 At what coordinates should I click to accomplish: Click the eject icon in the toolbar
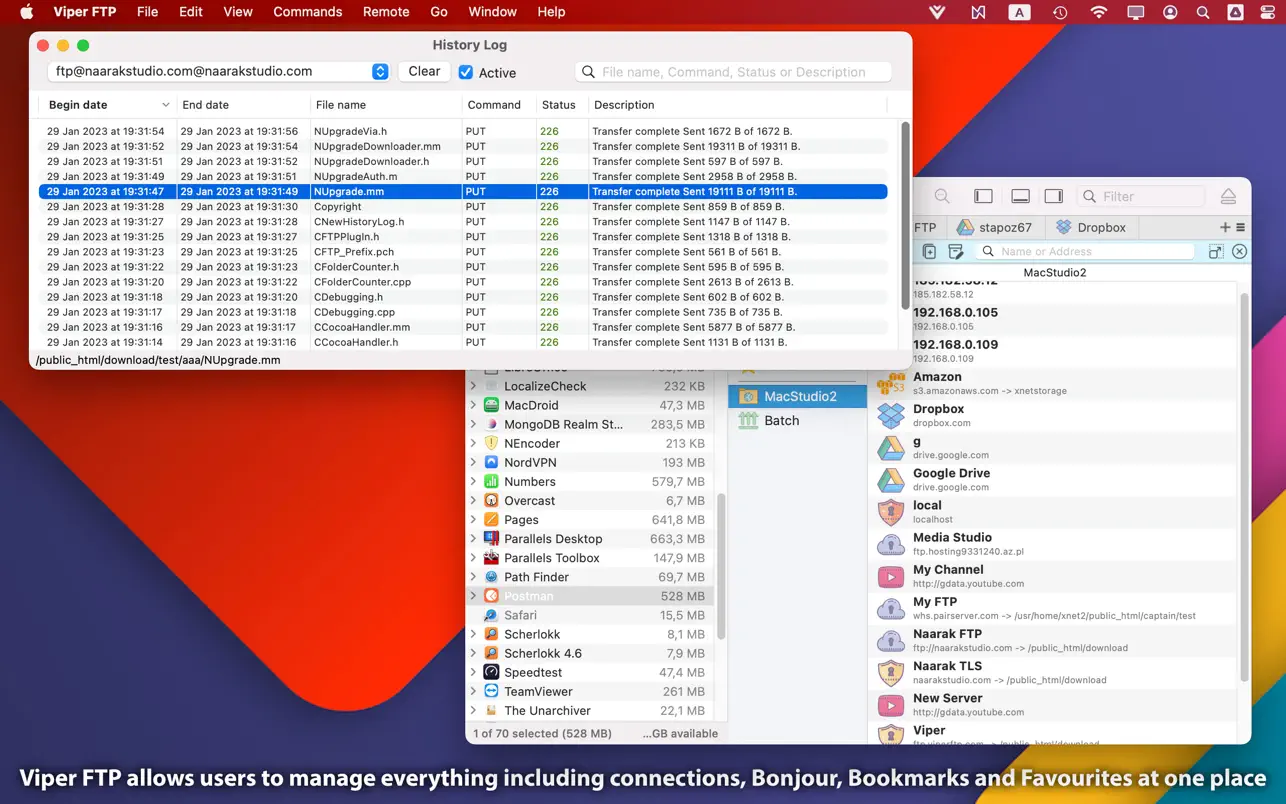tap(1228, 197)
